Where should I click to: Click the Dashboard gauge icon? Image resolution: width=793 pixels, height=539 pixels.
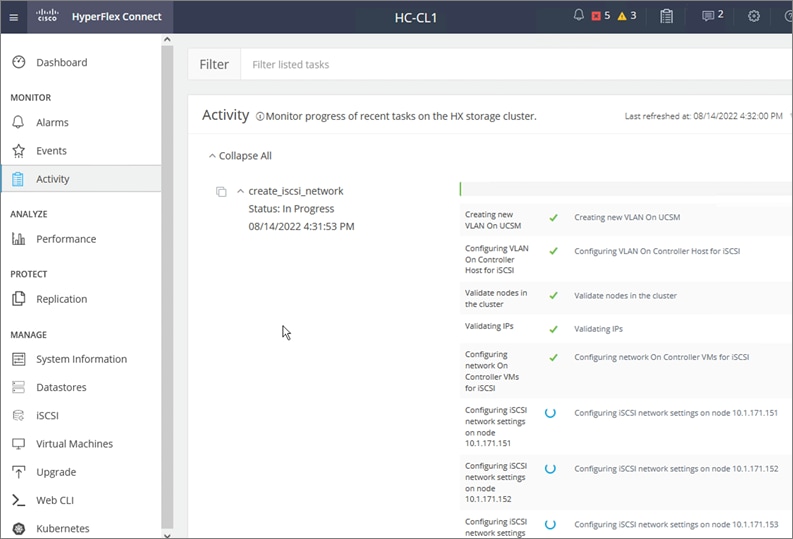(19, 62)
